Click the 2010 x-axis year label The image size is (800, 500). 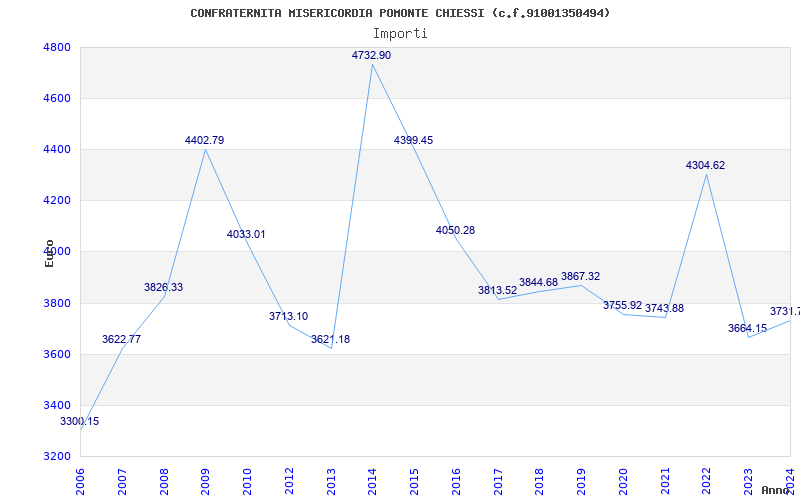pyautogui.click(x=247, y=481)
